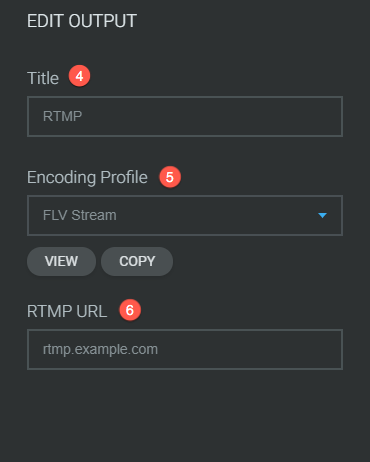Click the Title field label

click(43, 78)
